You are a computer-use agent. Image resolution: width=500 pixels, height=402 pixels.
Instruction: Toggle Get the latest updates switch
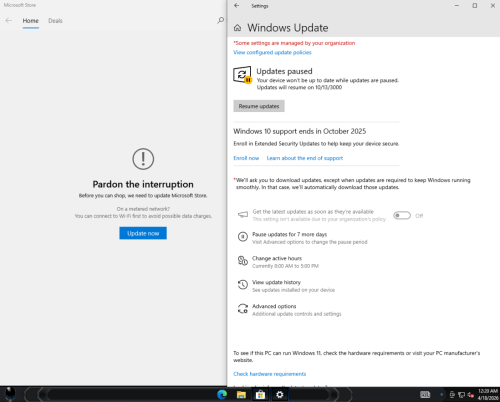[402, 216]
